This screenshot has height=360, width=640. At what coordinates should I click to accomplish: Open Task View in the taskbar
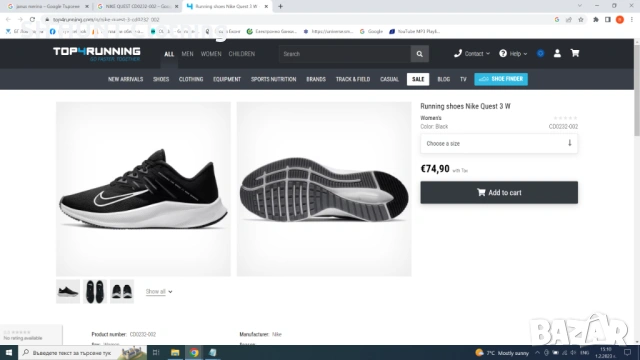(156, 352)
